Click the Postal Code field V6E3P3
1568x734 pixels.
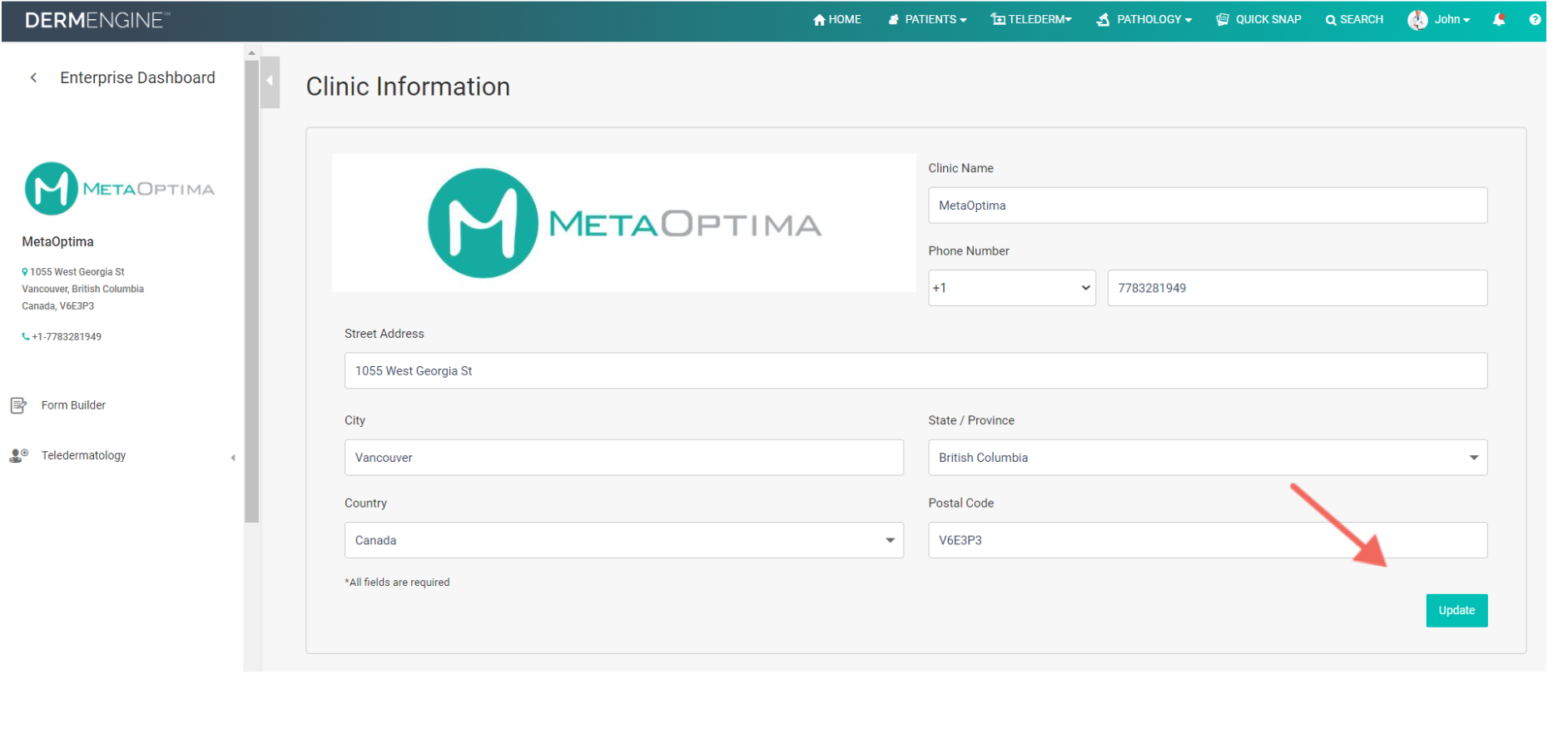[1208, 540]
